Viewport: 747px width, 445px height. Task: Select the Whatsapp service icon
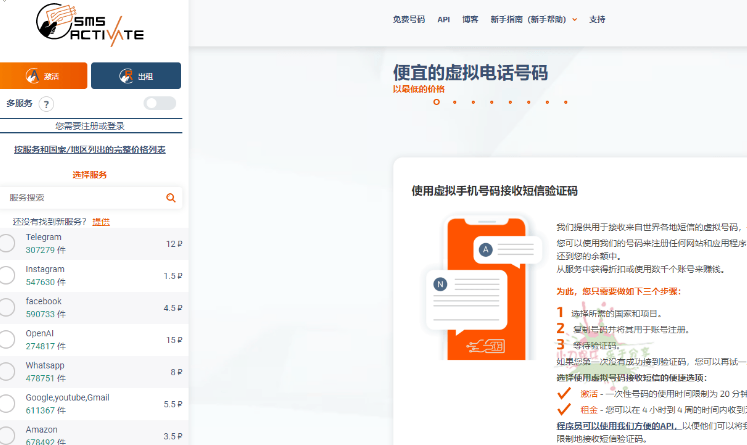coord(7,372)
